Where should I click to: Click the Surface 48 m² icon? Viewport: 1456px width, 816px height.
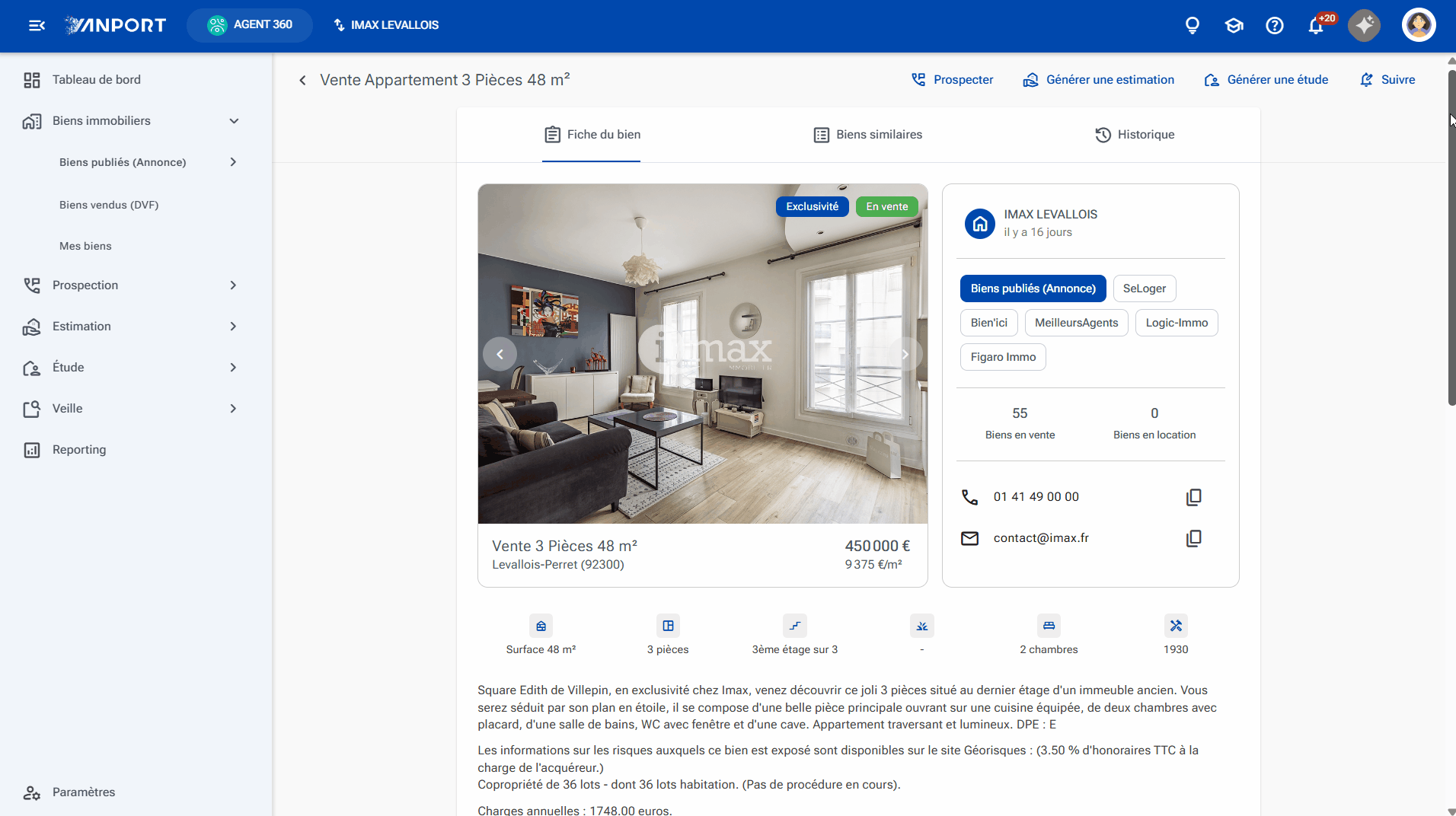541,626
